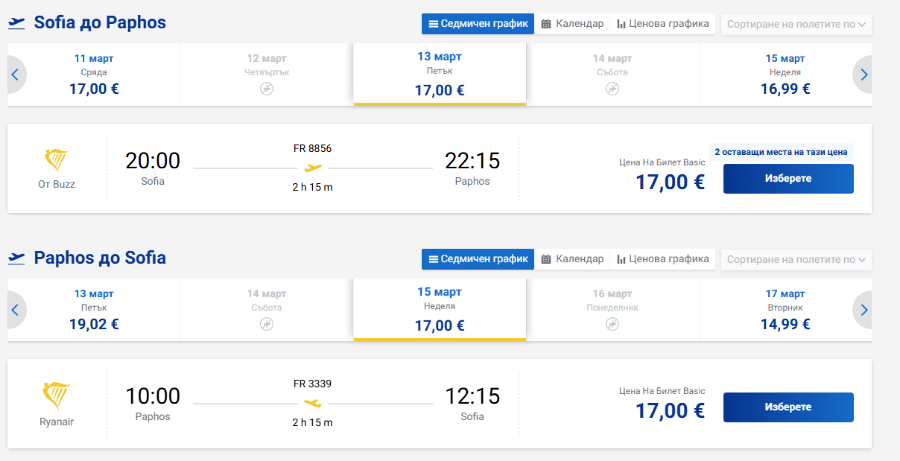The image size is (900, 461).
Task: Switch return view to Ценова графика tab
Action: 662,259
